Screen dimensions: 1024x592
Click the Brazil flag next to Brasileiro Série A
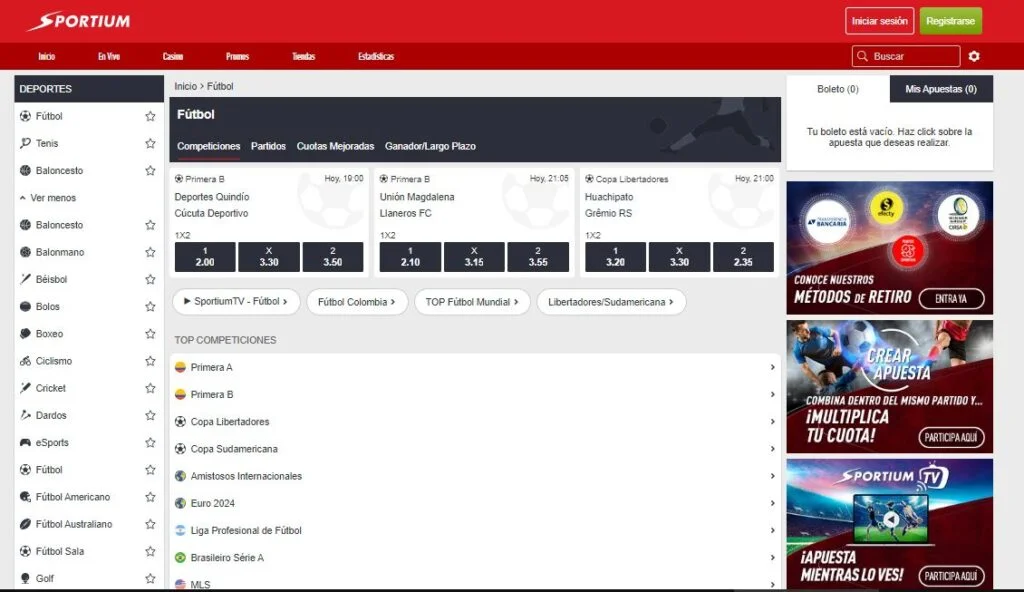point(181,558)
